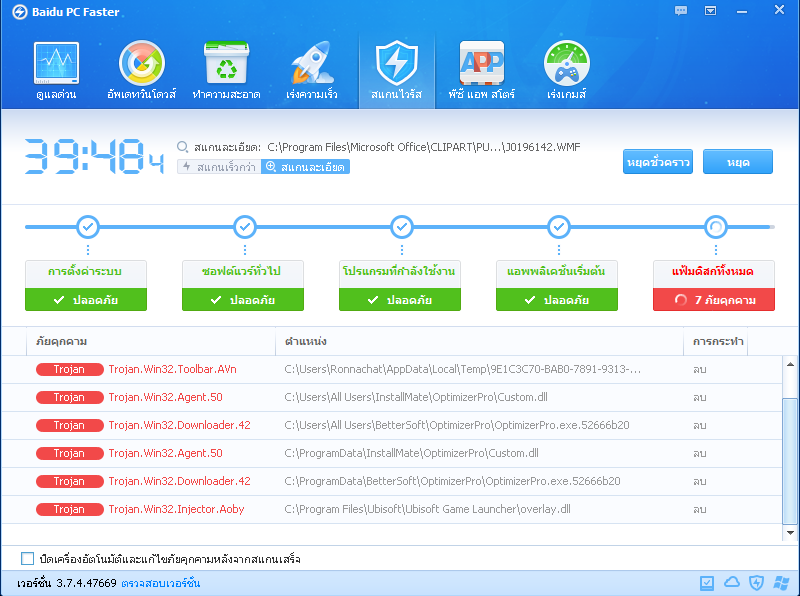Open the ทำความสะอาด recycle bin cleaner icon
Viewport: 800px width, 596px height.
[226, 70]
